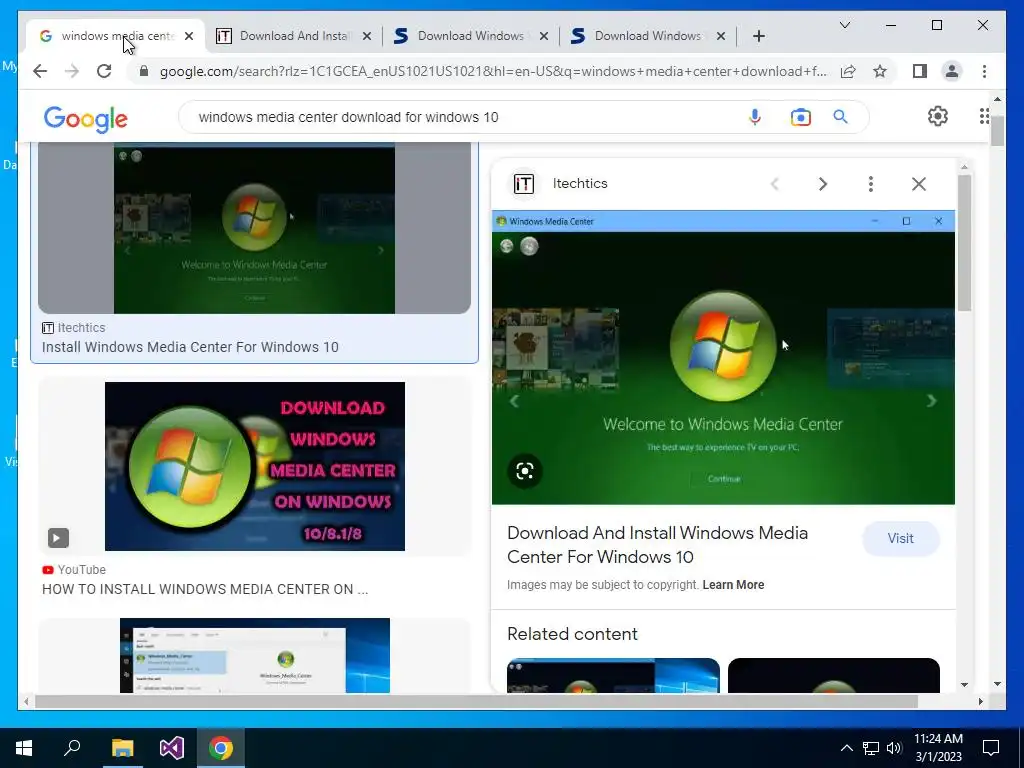Submit search with magnifier icon
This screenshot has height=768, width=1024.
click(840, 117)
